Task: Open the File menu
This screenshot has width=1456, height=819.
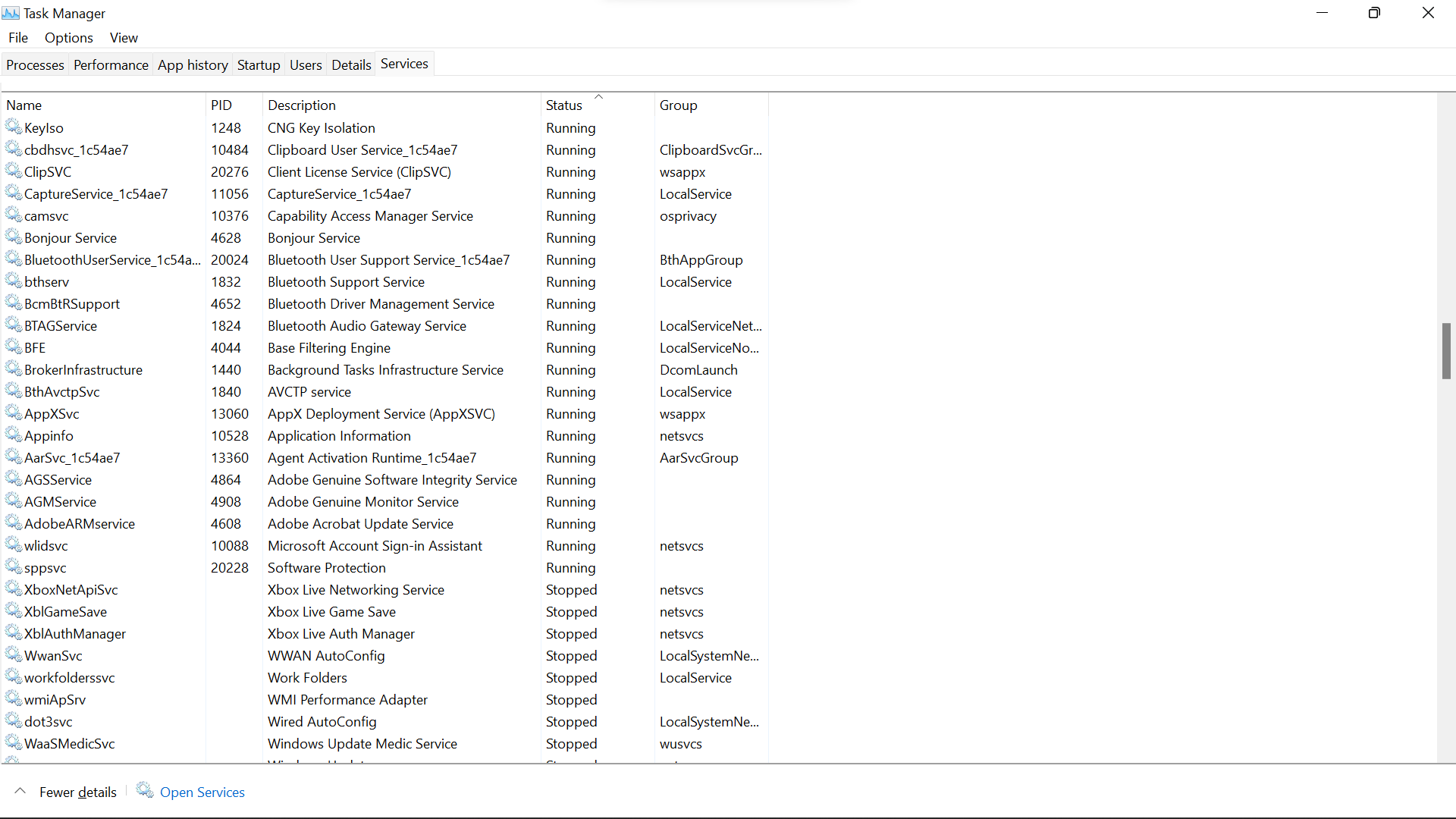Action: [18, 38]
